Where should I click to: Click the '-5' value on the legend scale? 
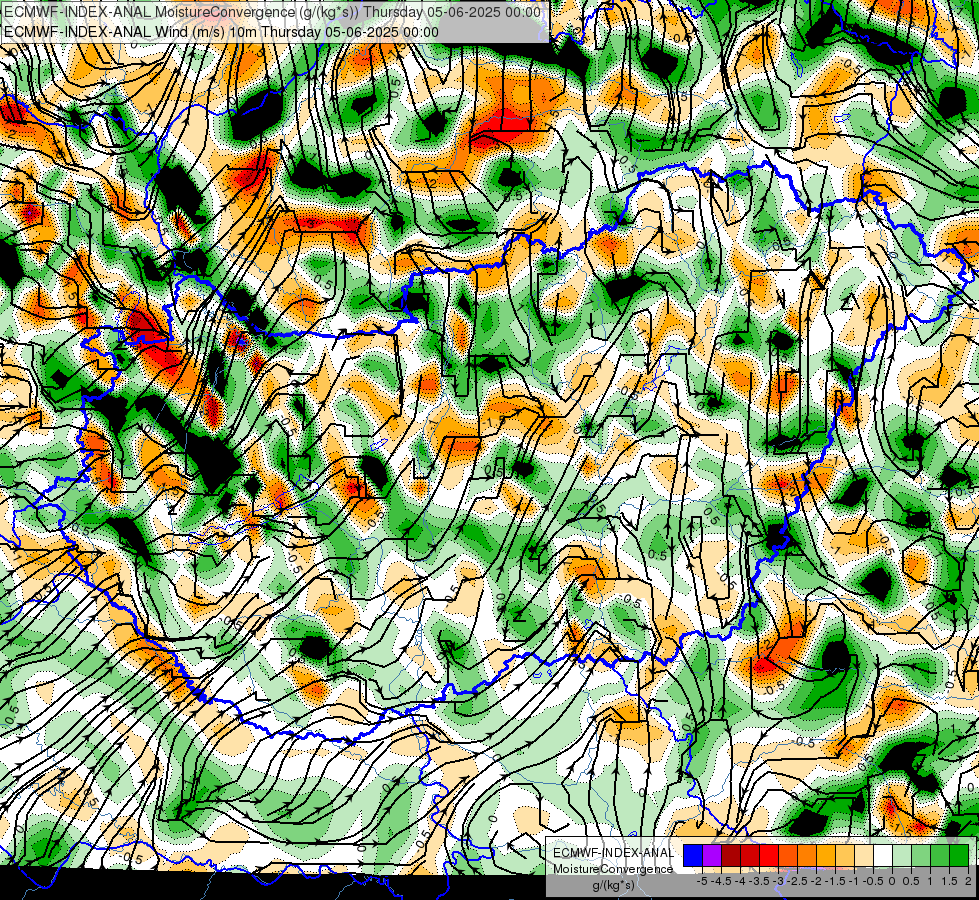(x=702, y=881)
